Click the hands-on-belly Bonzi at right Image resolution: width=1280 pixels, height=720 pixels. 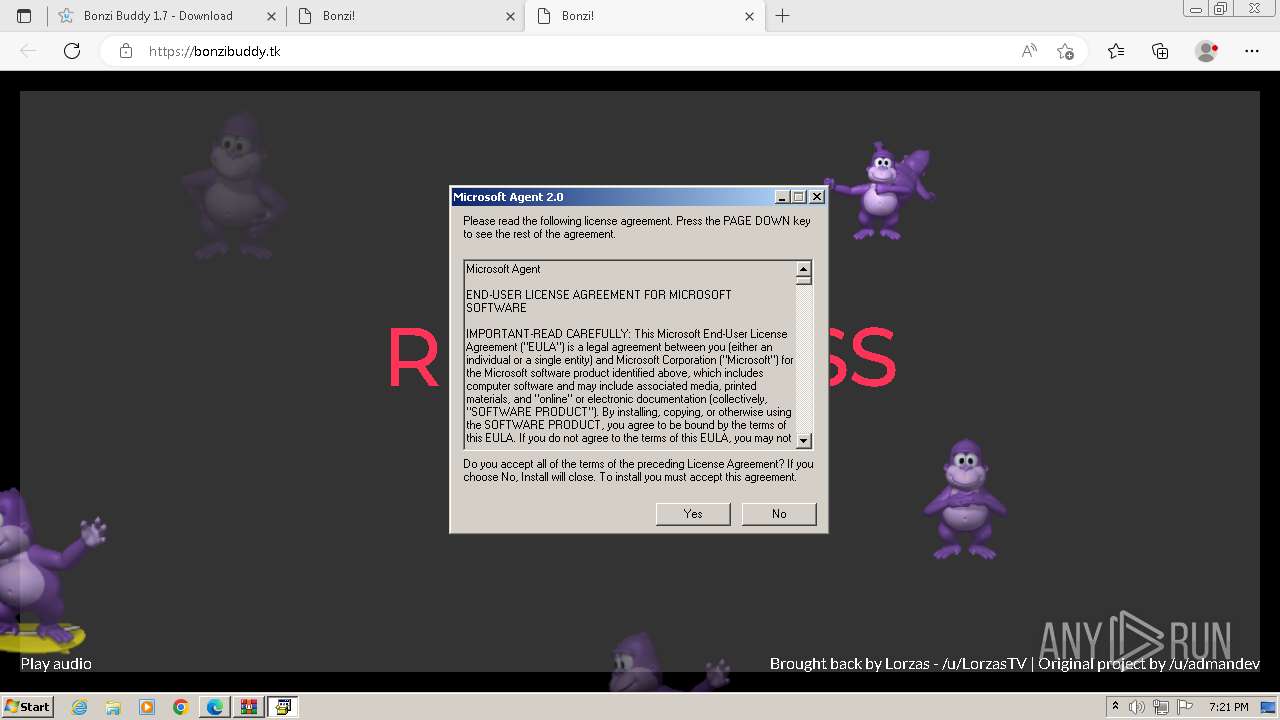964,498
